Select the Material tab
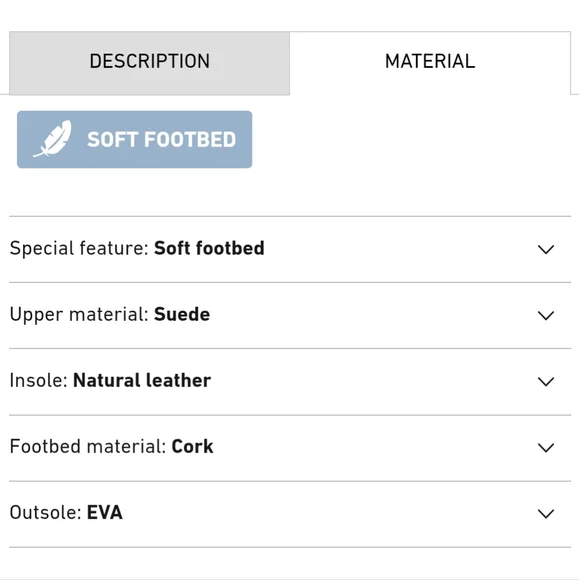 click(430, 63)
